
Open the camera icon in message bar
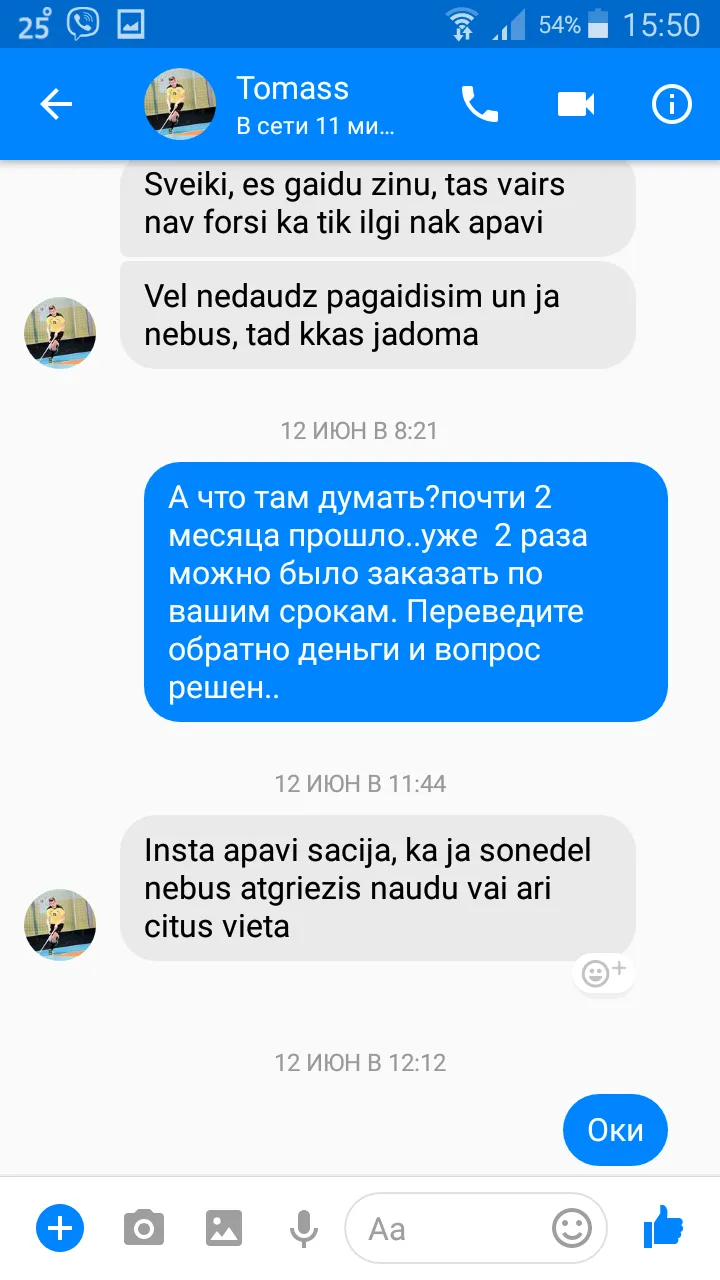point(144,1227)
